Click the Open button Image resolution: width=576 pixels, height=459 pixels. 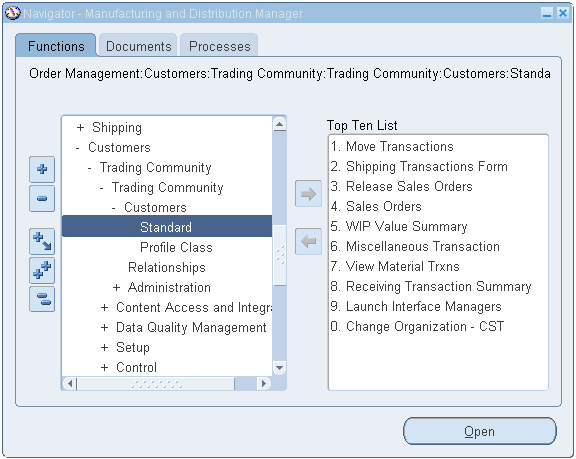[x=479, y=431]
